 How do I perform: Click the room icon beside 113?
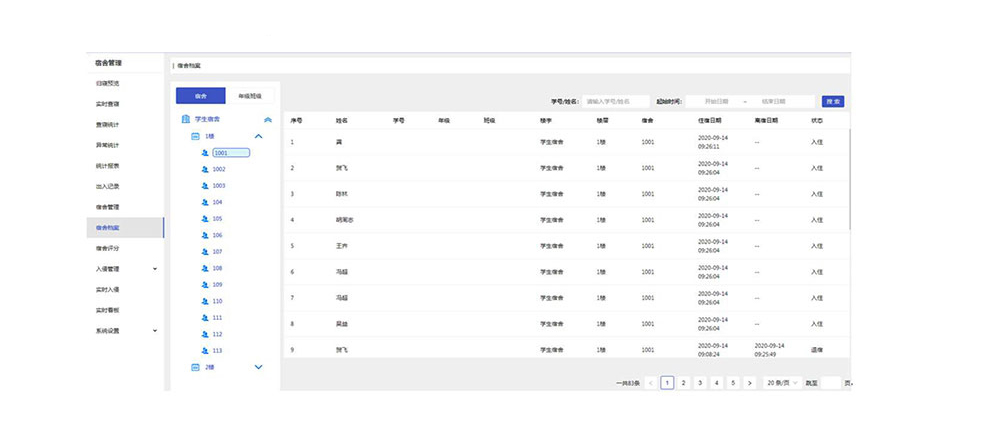205,350
